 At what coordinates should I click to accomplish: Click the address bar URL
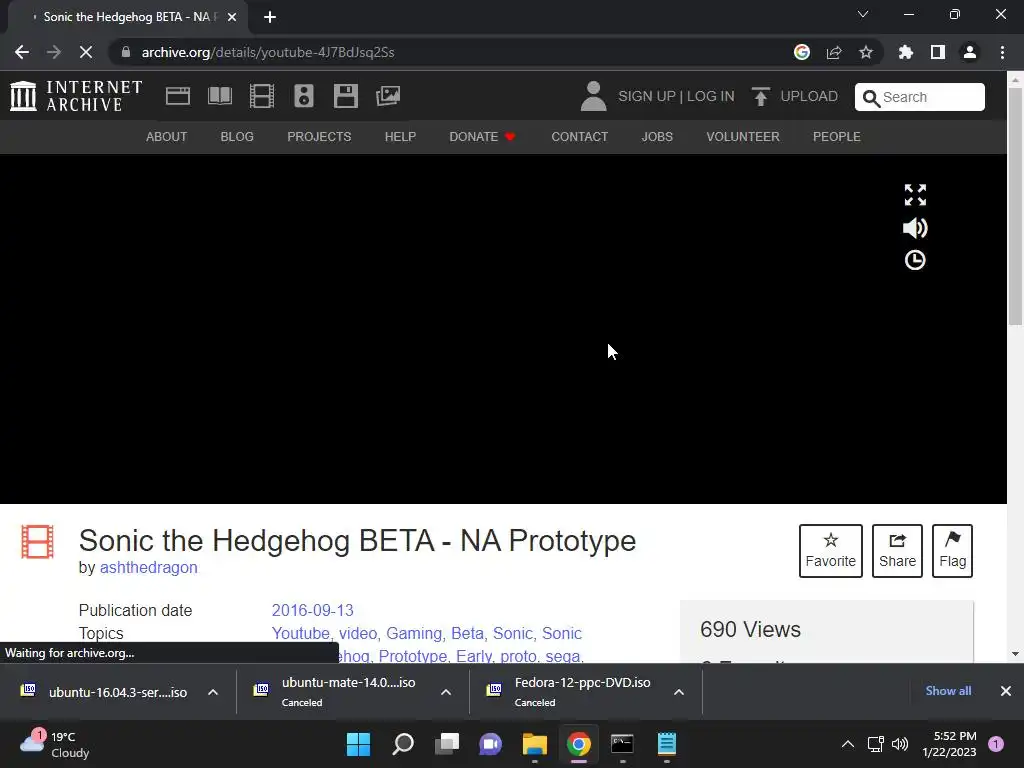point(268,52)
